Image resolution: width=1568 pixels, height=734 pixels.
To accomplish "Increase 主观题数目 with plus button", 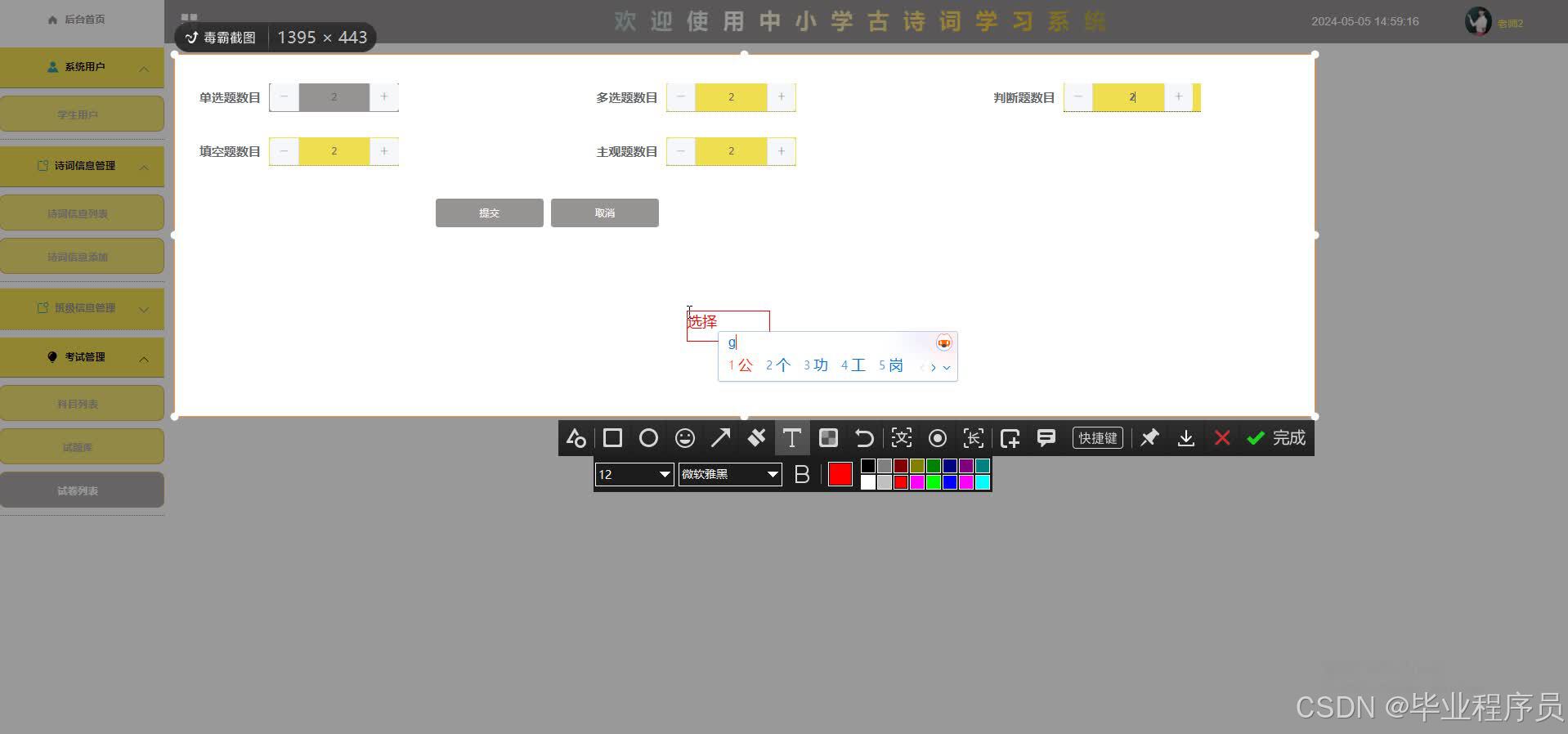I will tap(782, 151).
